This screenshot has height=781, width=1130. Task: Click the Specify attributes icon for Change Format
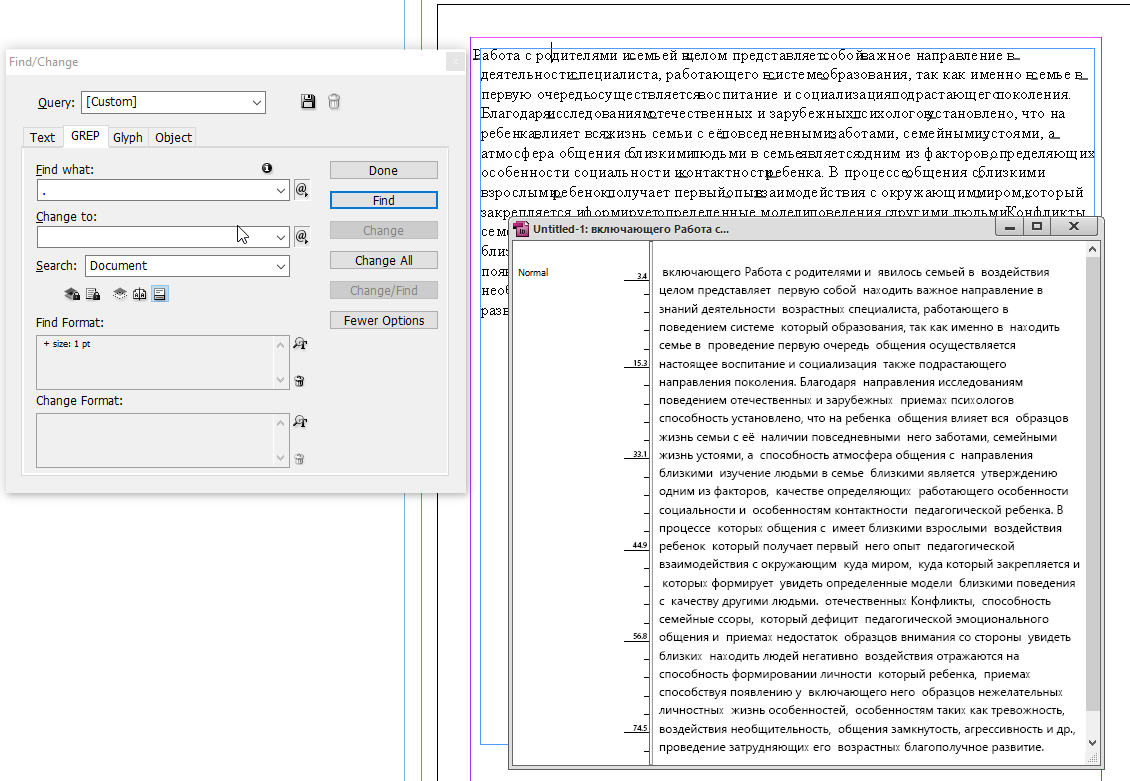(x=298, y=423)
